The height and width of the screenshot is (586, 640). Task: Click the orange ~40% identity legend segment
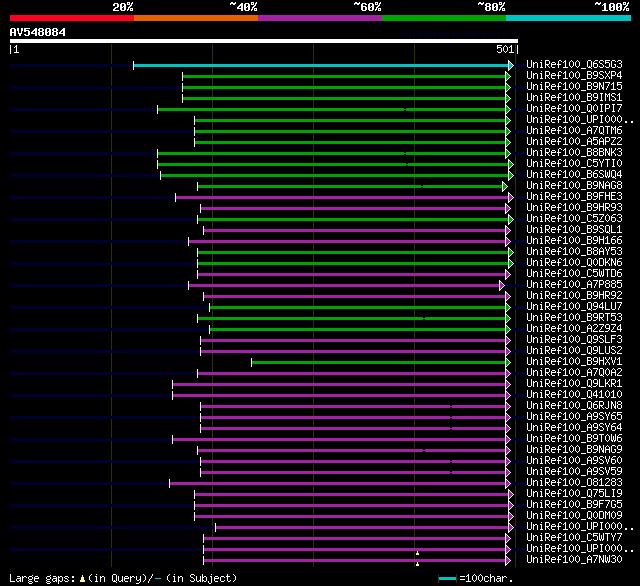click(x=196, y=18)
